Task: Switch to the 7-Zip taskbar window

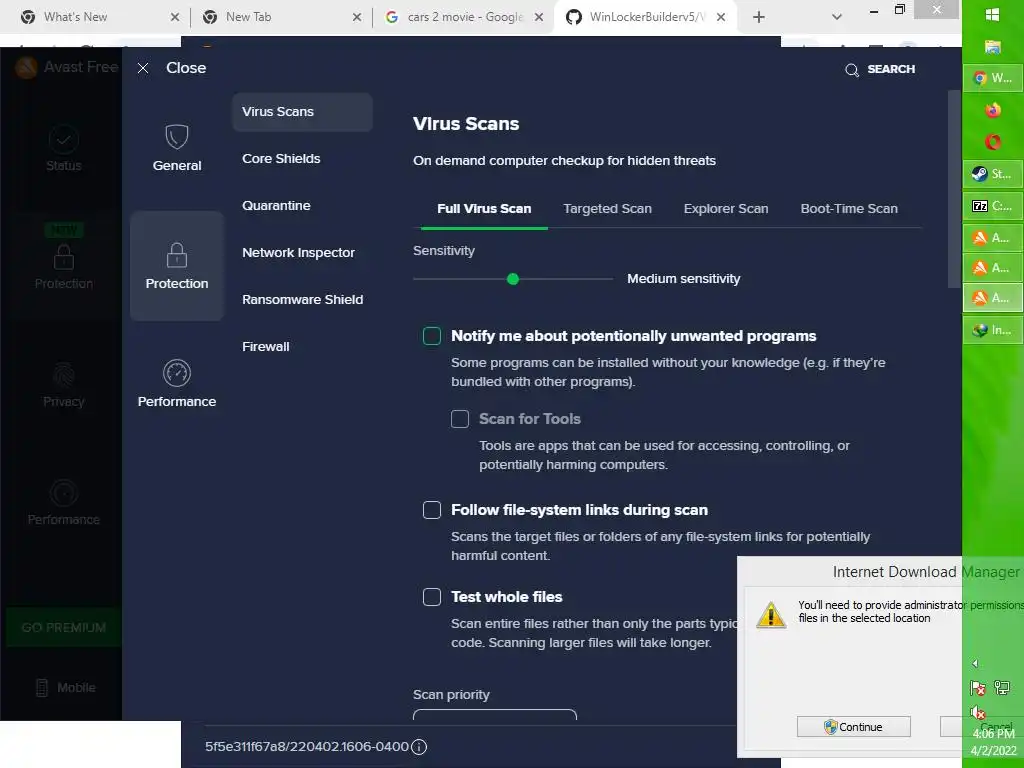Action: pos(993,206)
